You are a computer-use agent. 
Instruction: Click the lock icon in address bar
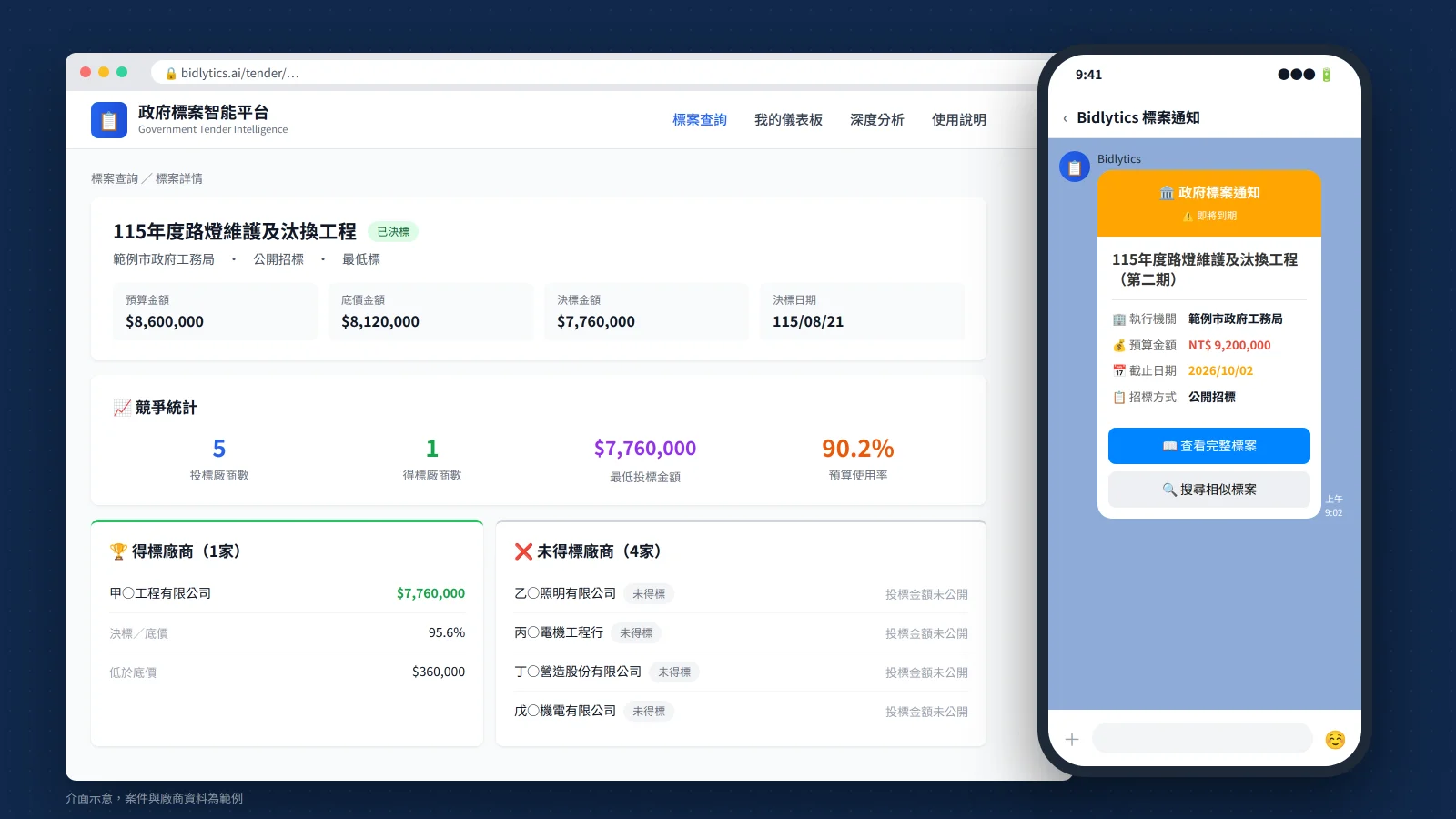171,73
